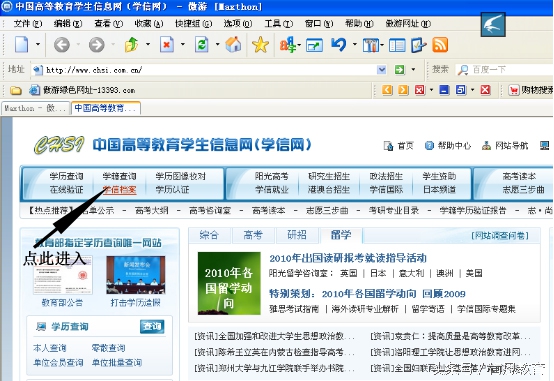Go back with the Back arrow button
Viewport: 554px width, 381px height.
pos(62,45)
